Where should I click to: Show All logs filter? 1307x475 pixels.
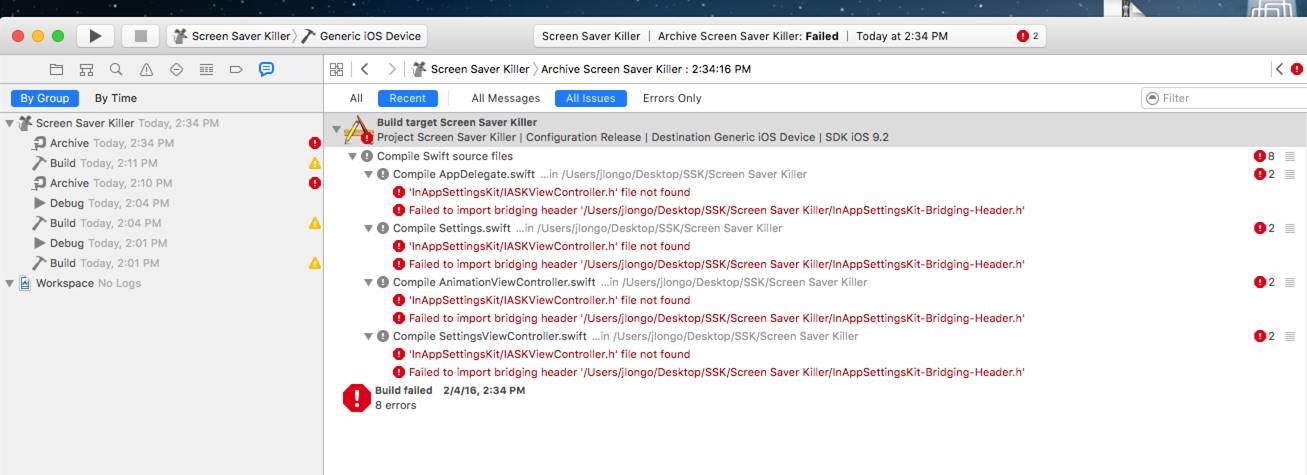pos(356,98)
